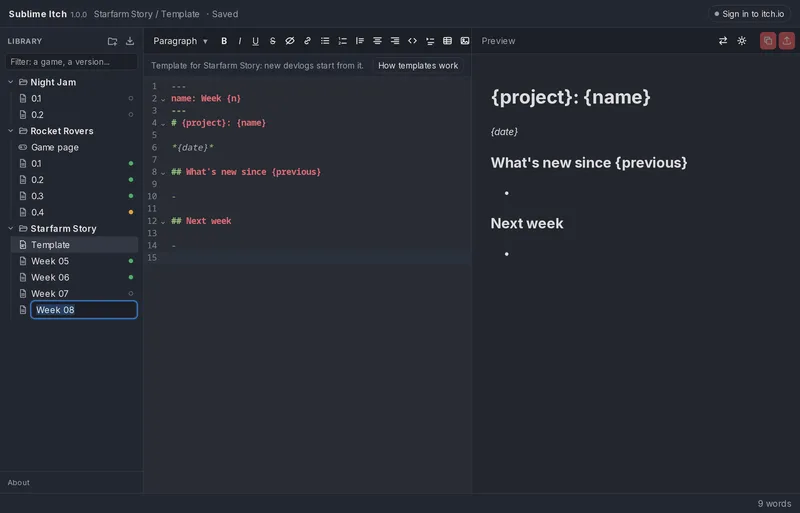
Task: Click the Week 08 rename input field
Action: pos(84,310)
